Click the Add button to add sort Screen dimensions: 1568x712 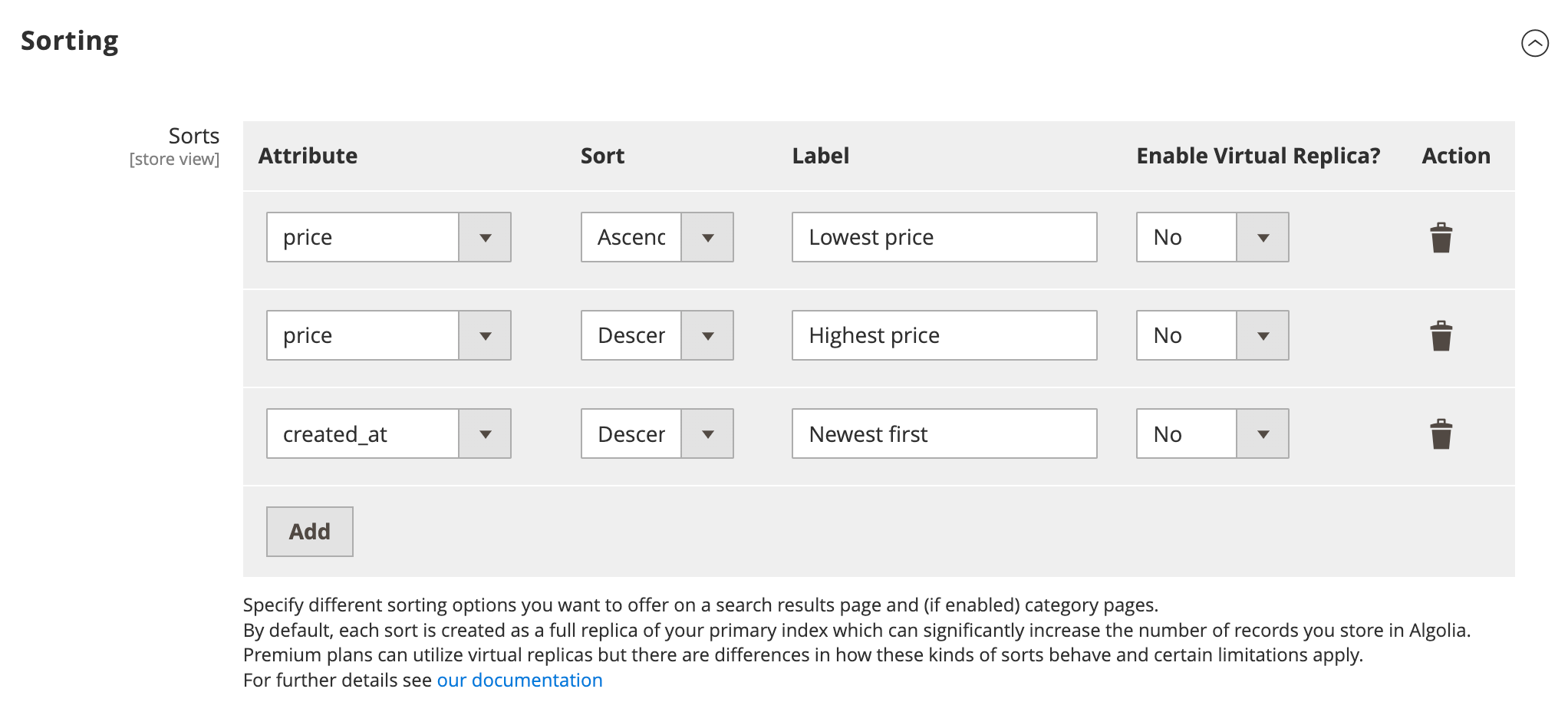point(309,532)
